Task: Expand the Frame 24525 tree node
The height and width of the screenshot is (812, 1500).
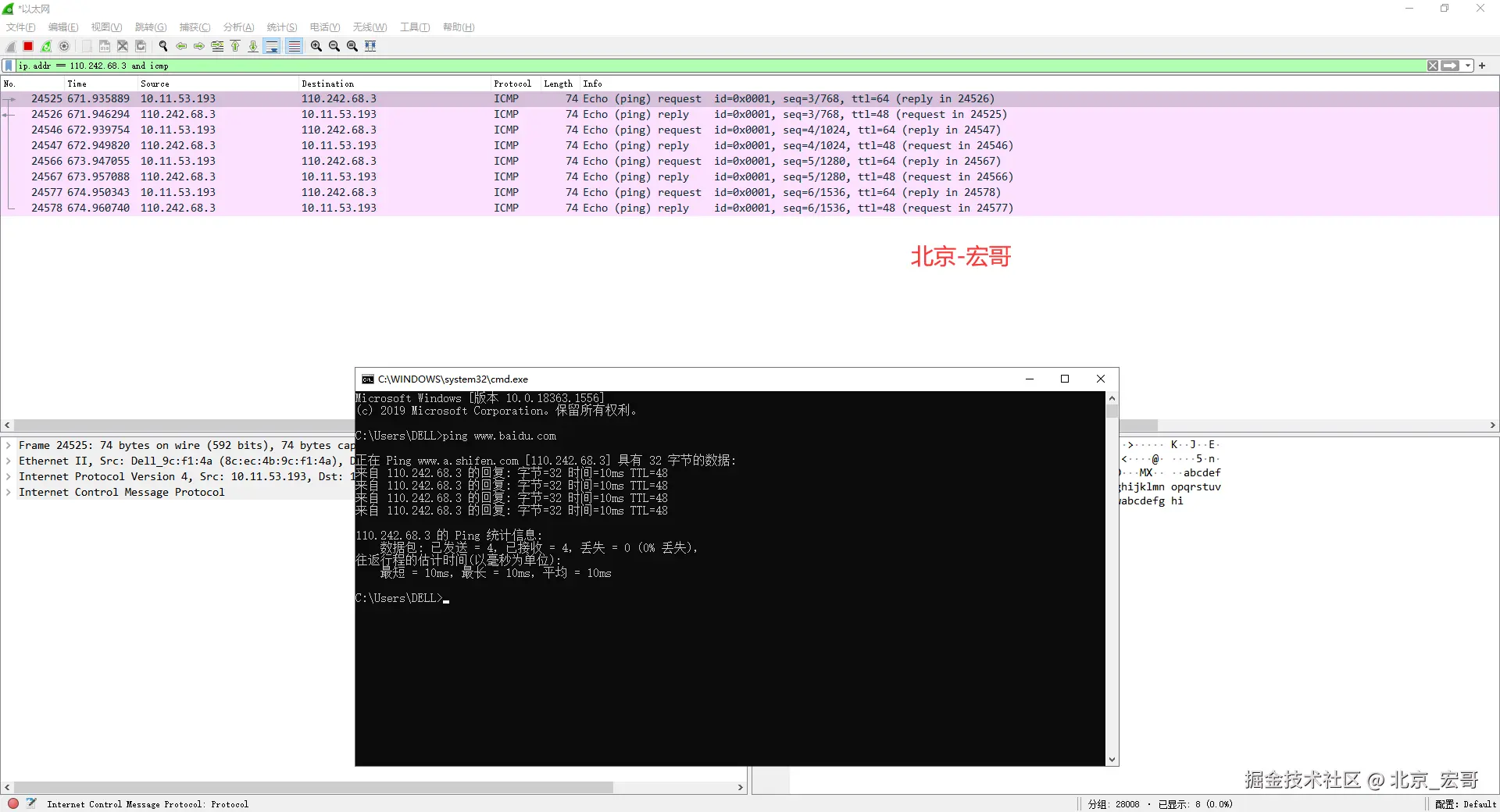Action: click(9, 446)
